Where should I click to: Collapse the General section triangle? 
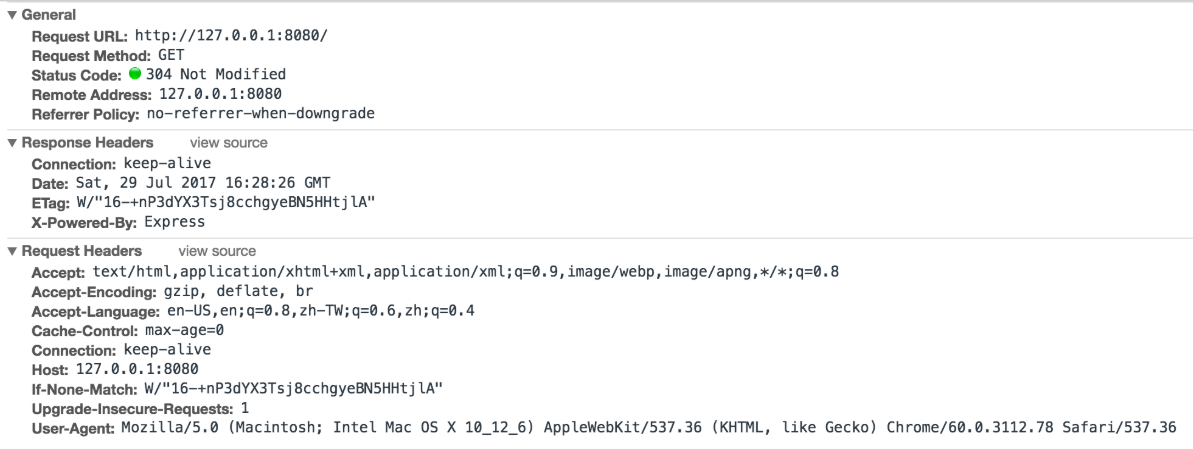[12, 15]
